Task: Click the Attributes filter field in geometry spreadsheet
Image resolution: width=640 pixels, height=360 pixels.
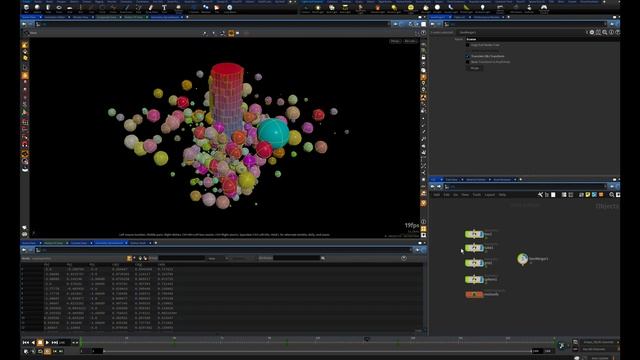Action: (x=297, y=258)
